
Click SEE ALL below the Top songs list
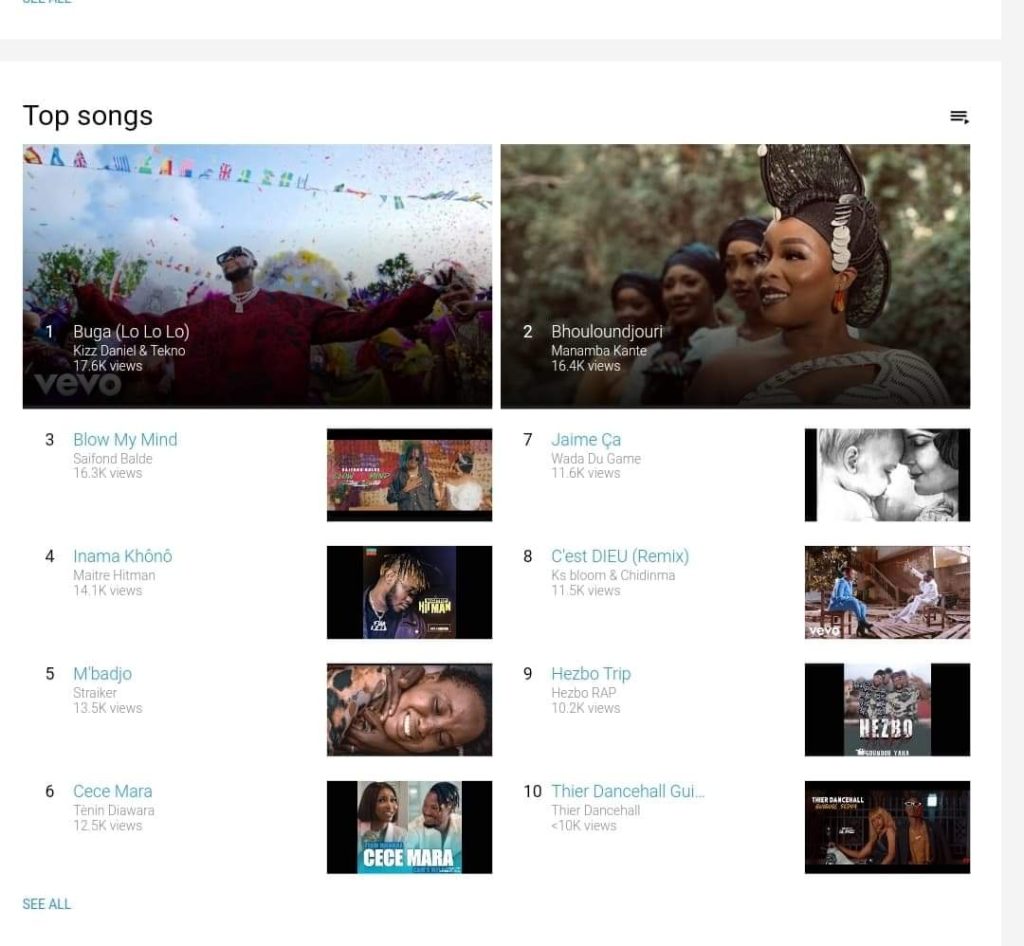coord(46,904)
